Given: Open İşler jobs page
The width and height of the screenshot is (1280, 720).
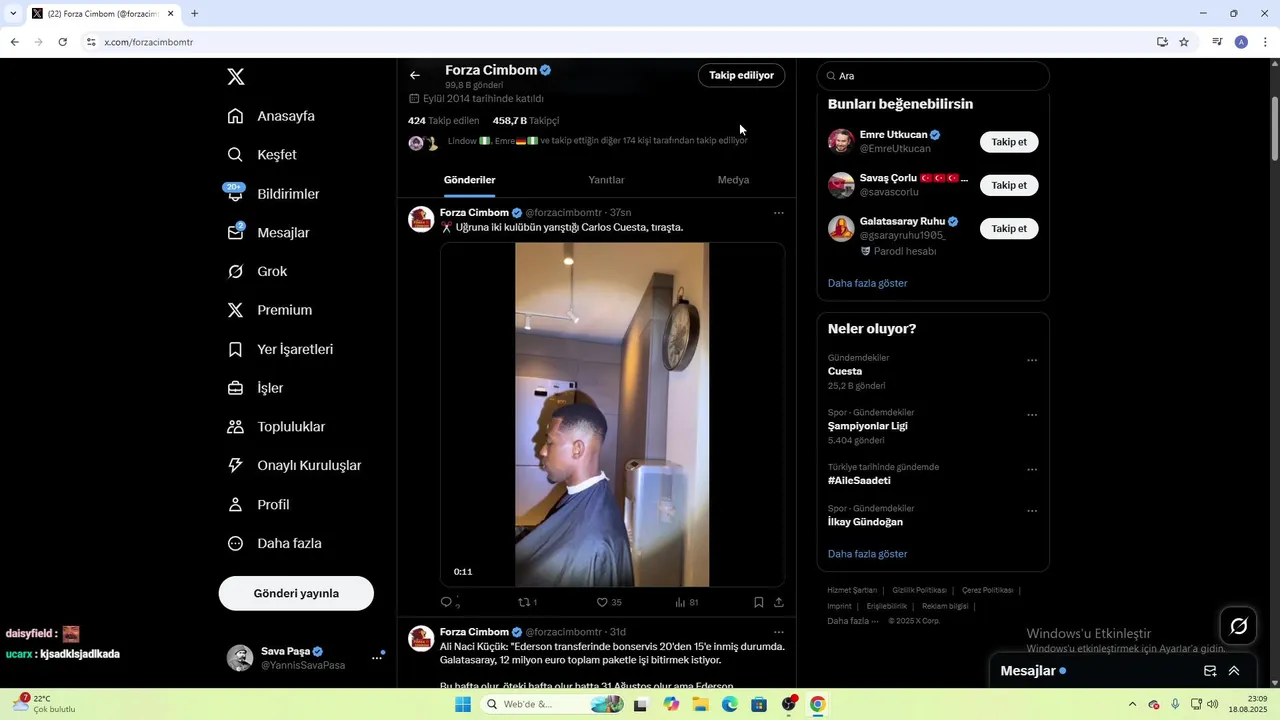Looking at the screenshot, I should (255, 388).
